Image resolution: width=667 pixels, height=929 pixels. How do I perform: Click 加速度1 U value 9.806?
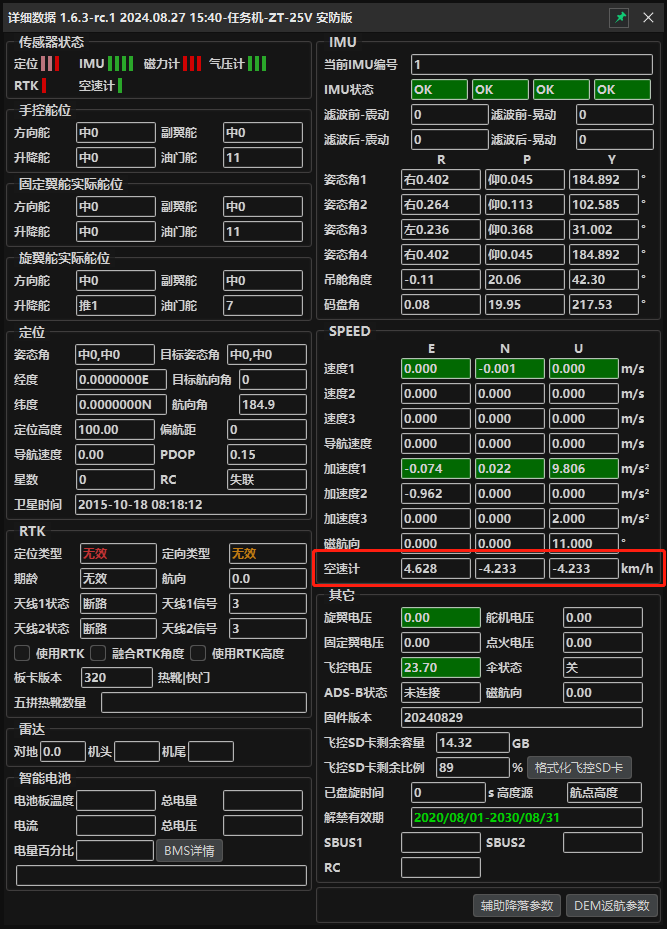tap(583, 469)
